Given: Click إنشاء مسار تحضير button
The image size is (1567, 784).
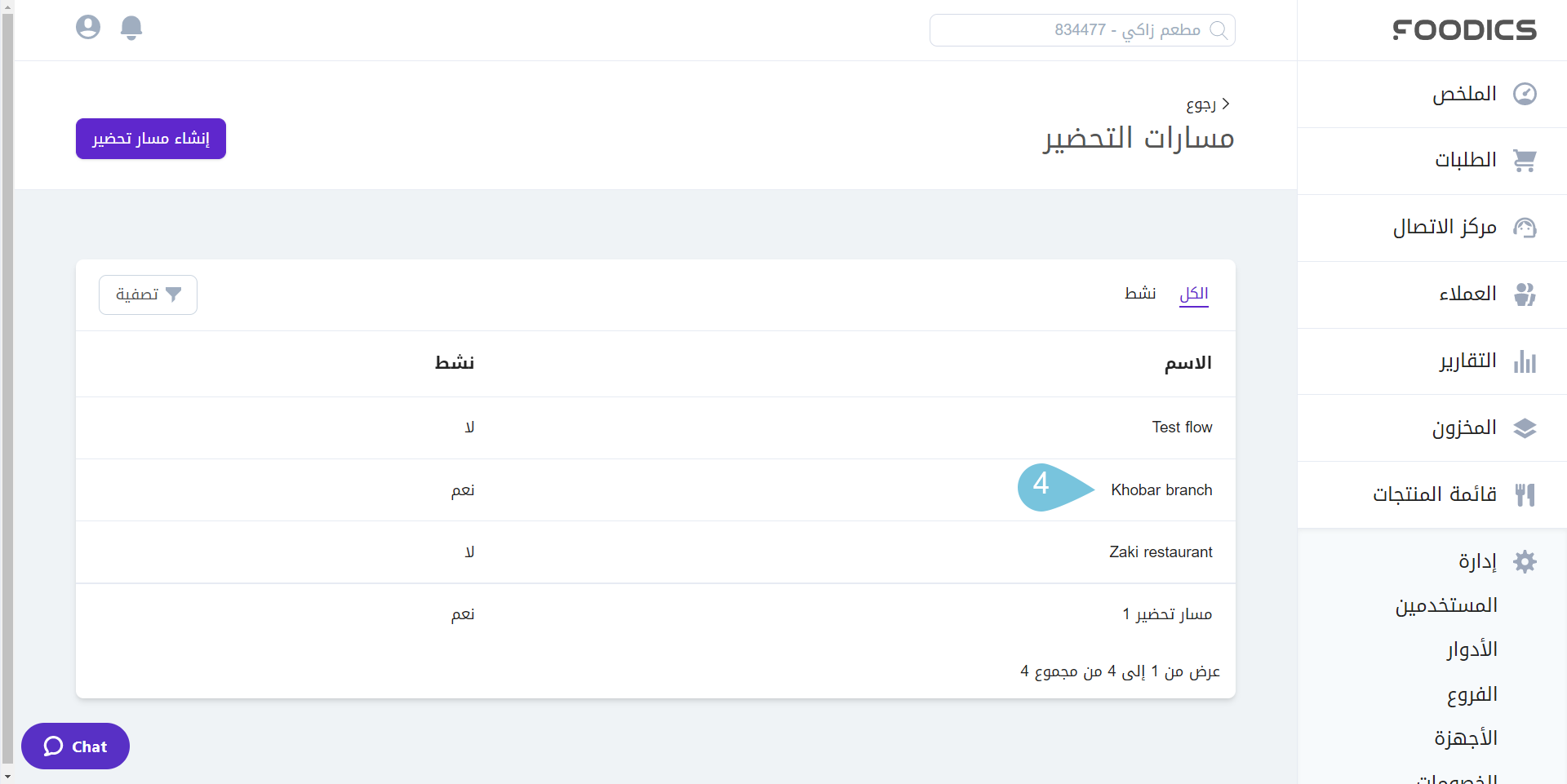Looking at the screenshot, I should click(151, 139).
